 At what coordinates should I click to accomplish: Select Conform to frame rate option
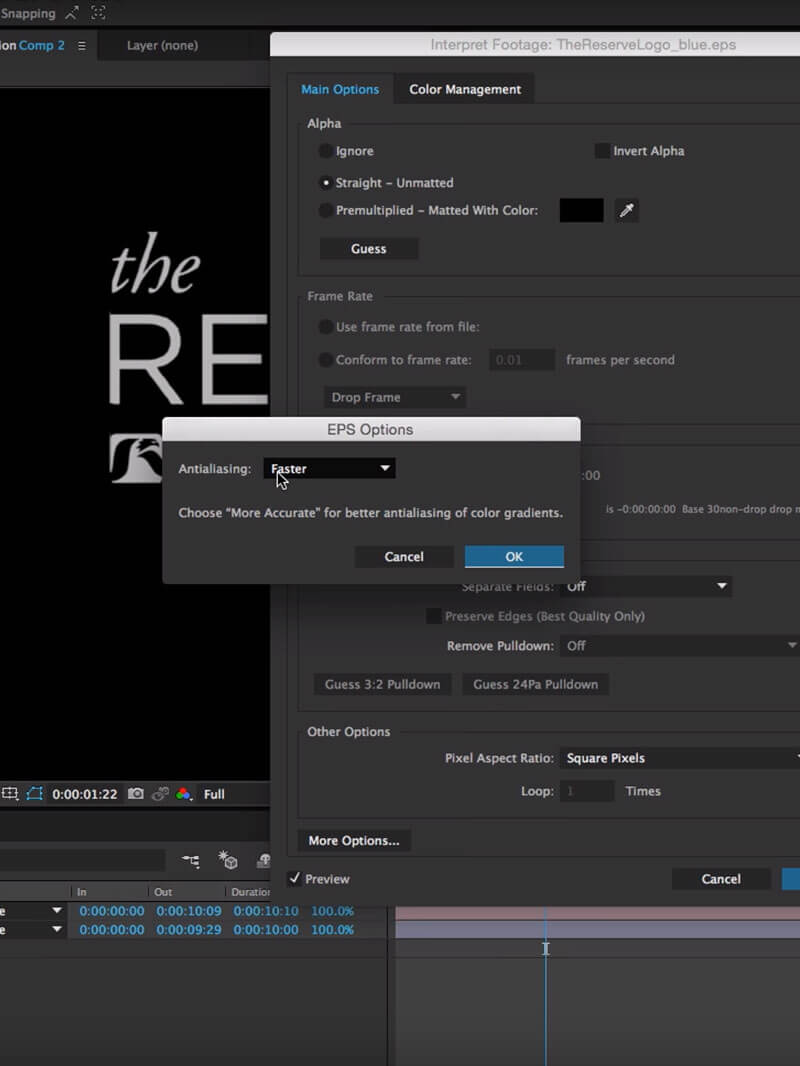(x=326, y=360)
